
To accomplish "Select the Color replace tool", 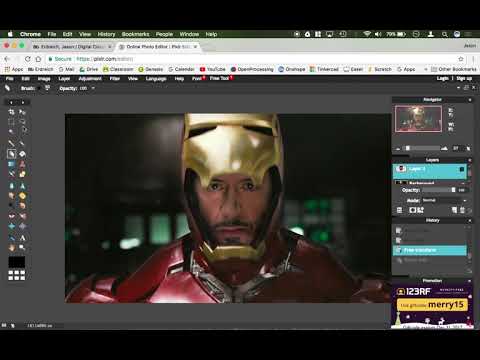I will (x=12, y=174).
